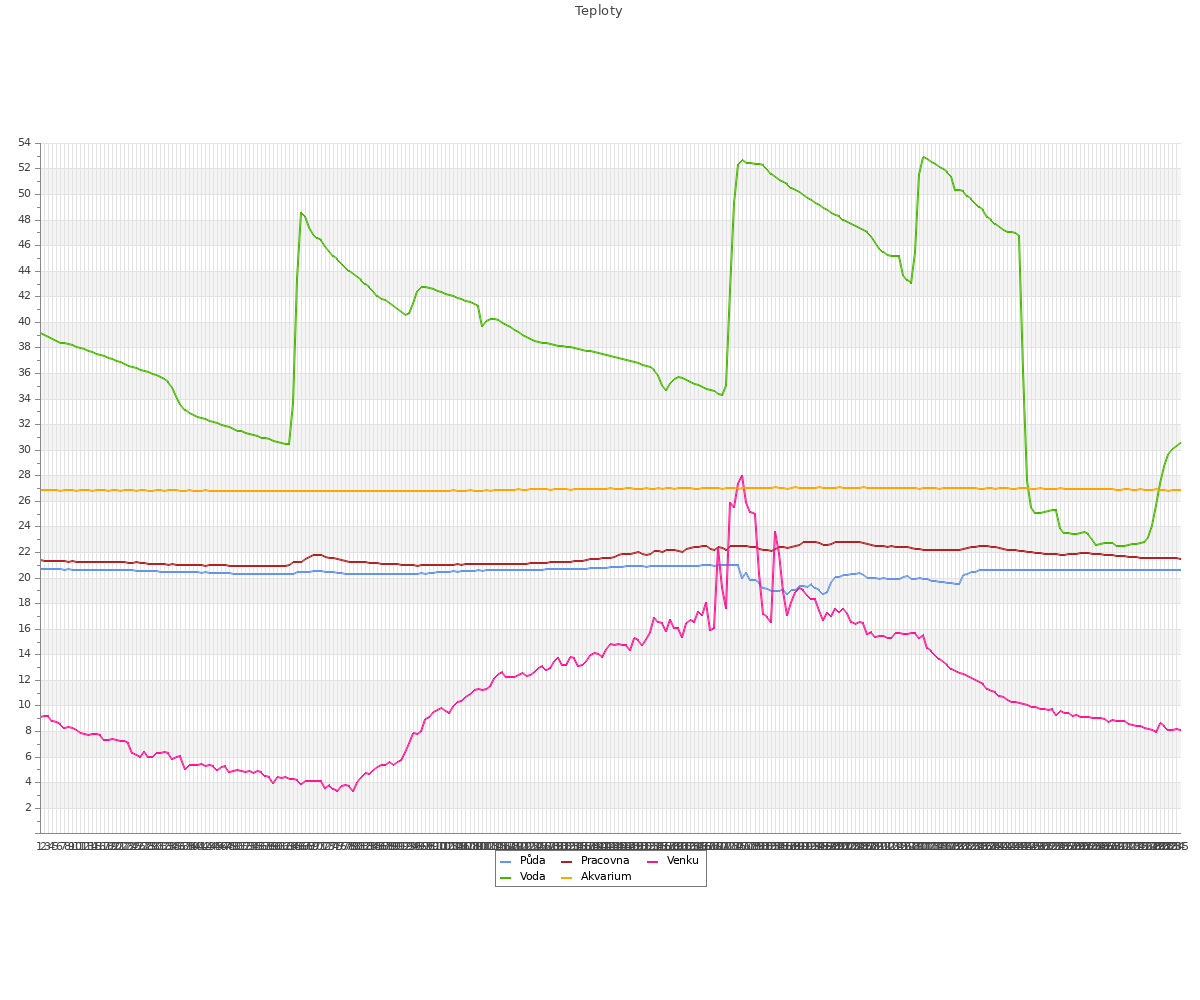Screen dimensions: 1200x1000
Task: Click the y-axis label 10
Action: [25, 705]
